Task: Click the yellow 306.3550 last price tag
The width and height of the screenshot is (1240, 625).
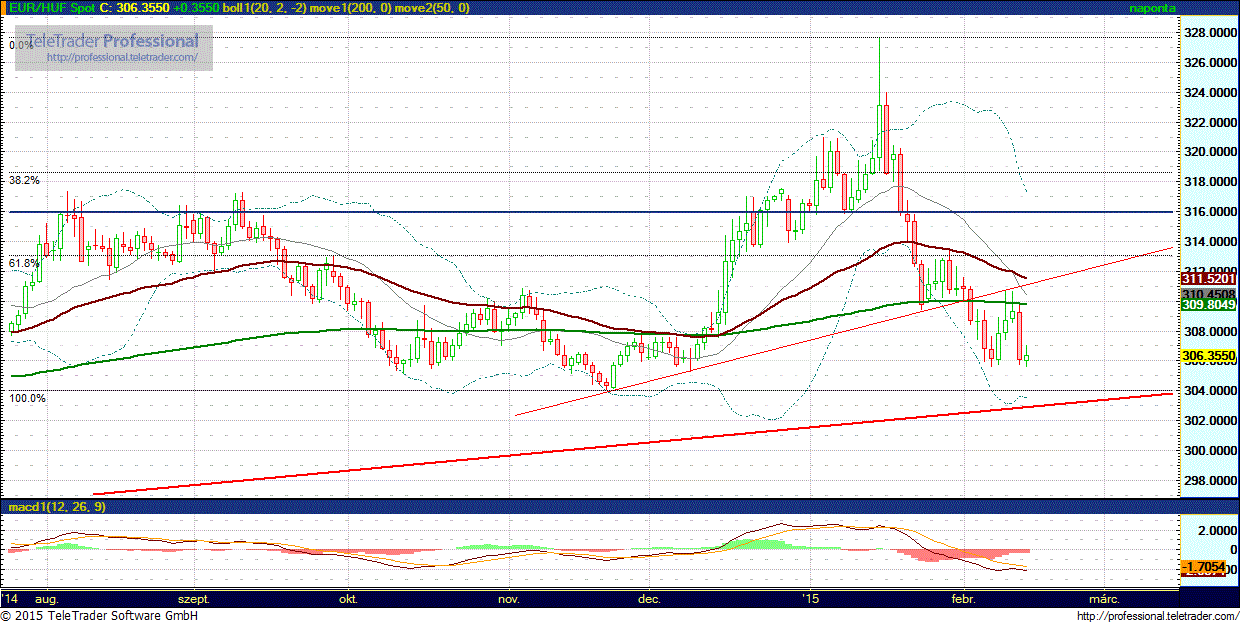Action: click(1209, 356)
